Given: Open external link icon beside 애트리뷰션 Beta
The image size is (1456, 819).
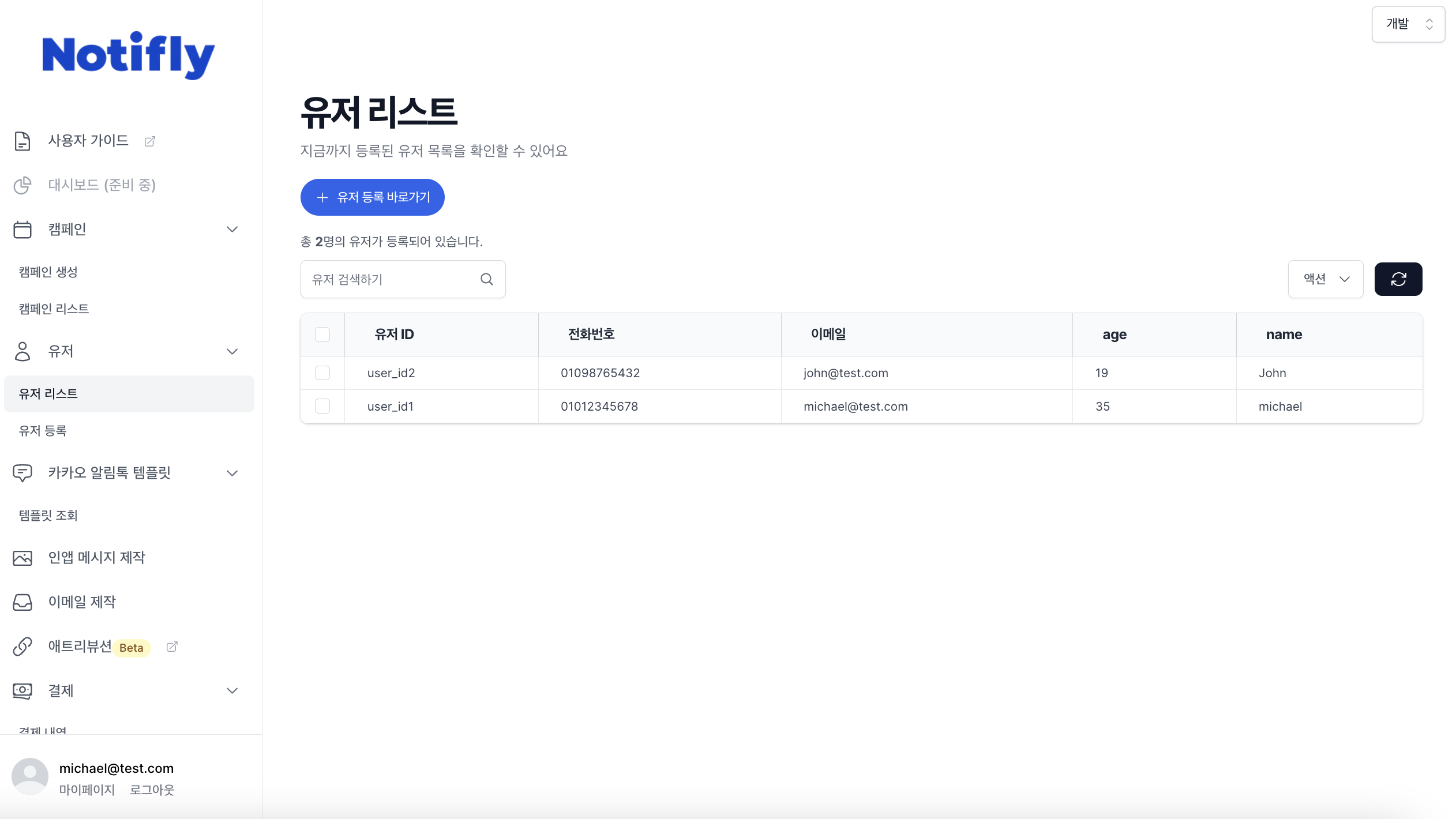Looking at the screenshot, I should pos(172,647).
